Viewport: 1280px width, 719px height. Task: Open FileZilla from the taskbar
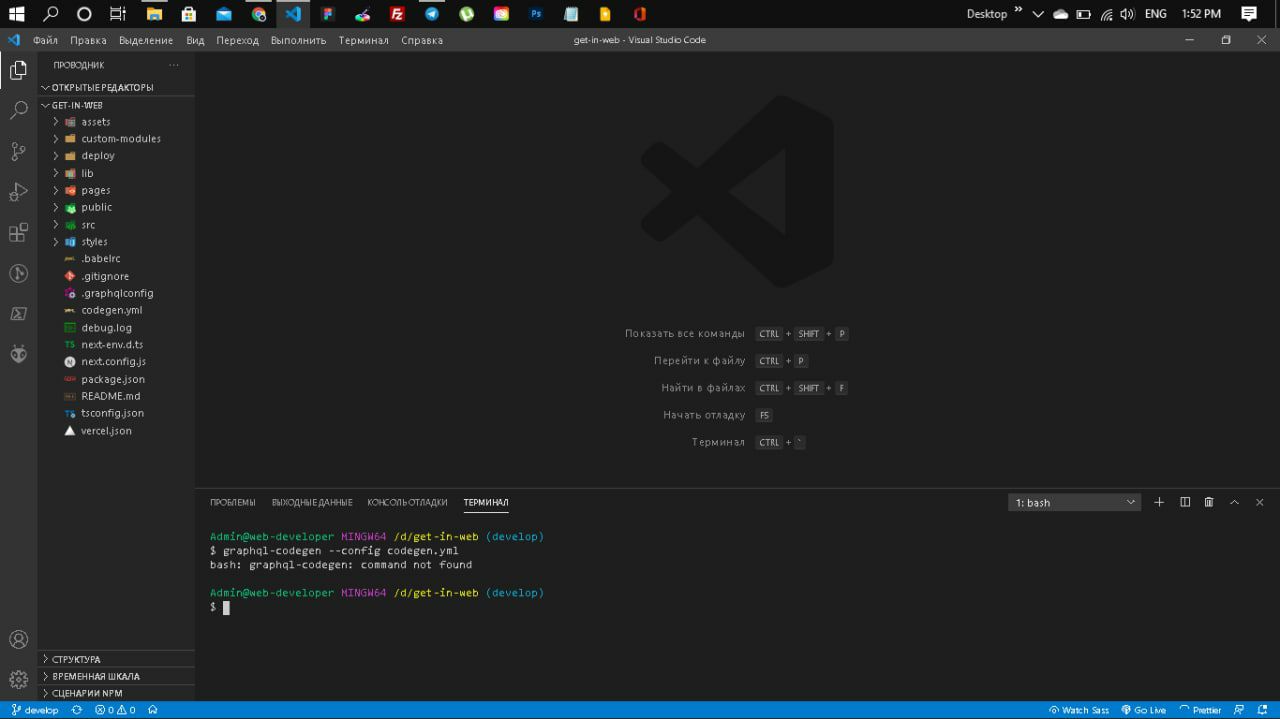point(397,14)
